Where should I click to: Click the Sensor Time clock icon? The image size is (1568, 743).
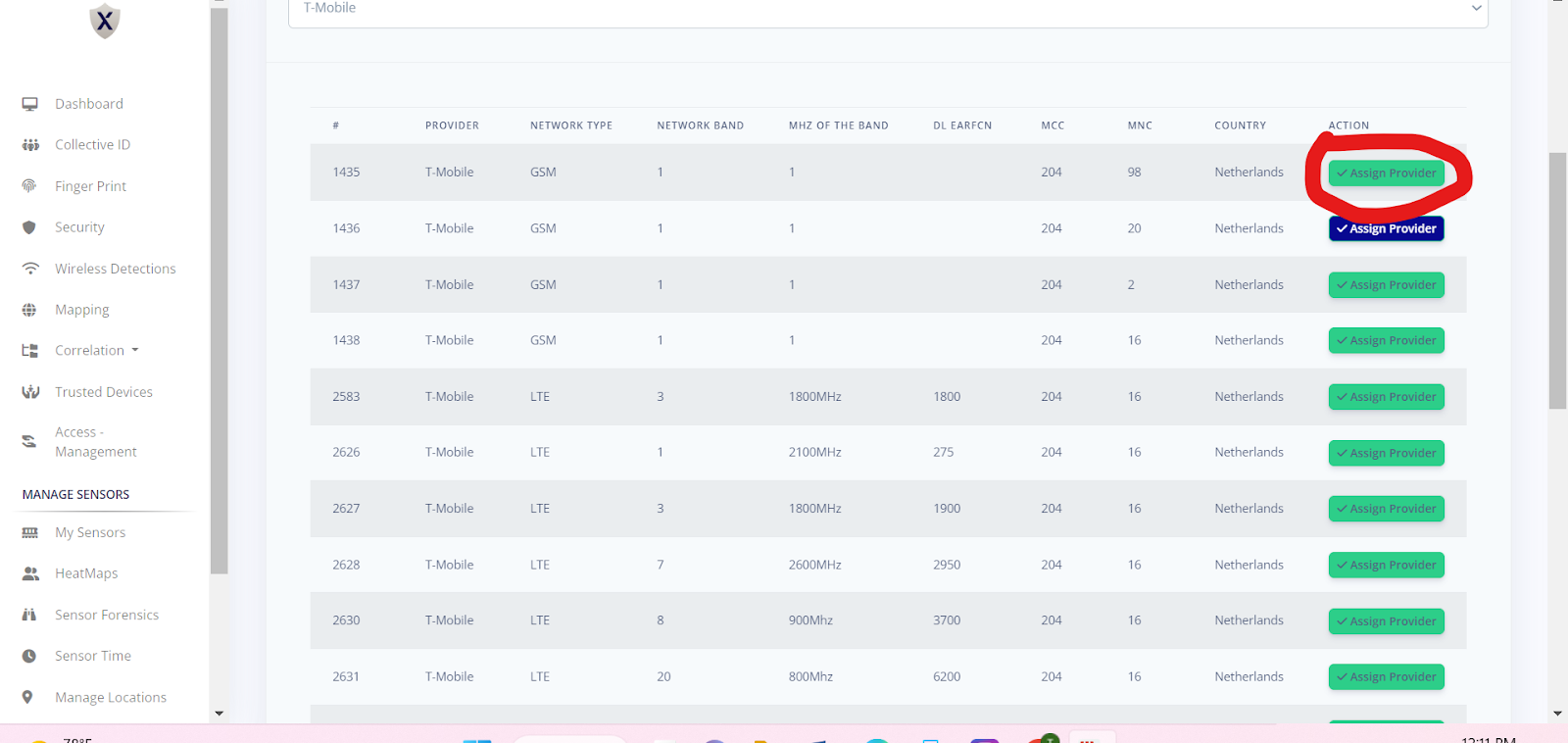29,657
